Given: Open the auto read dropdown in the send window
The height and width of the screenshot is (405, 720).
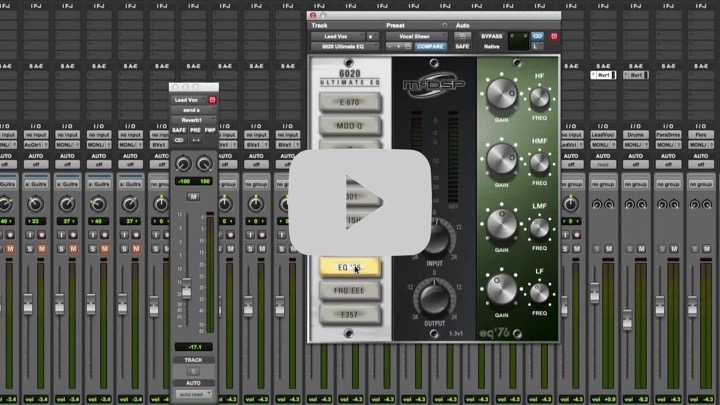Looking at the screenshot, I should 193,394.
